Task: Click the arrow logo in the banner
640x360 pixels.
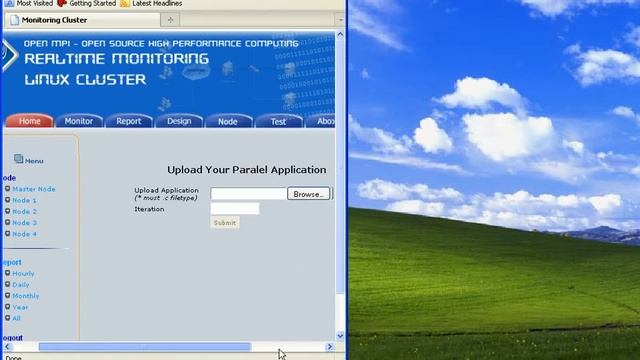Action: click(9, 55)
